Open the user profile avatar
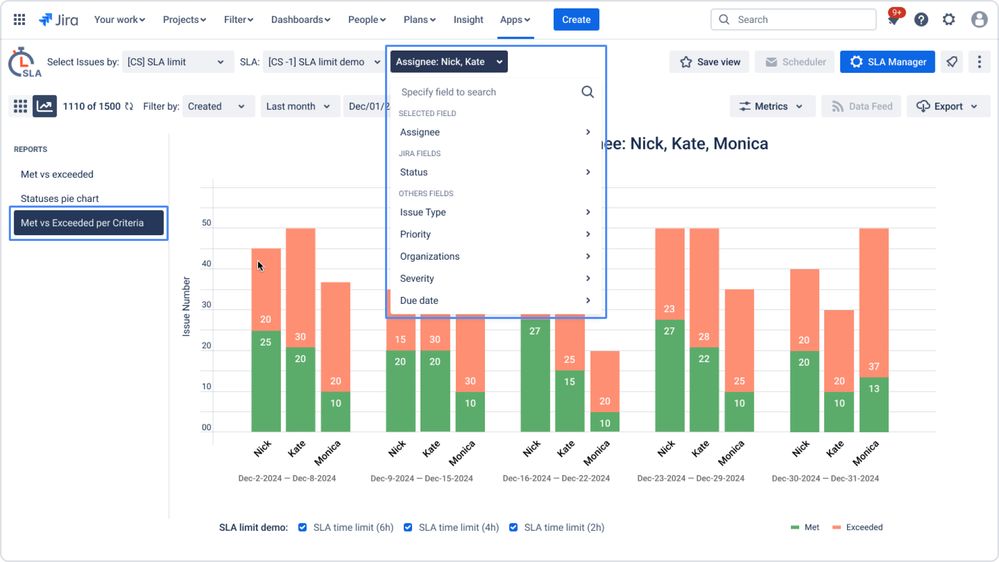The height and width of the screenshot is (562, 999). tap(979, 20)
